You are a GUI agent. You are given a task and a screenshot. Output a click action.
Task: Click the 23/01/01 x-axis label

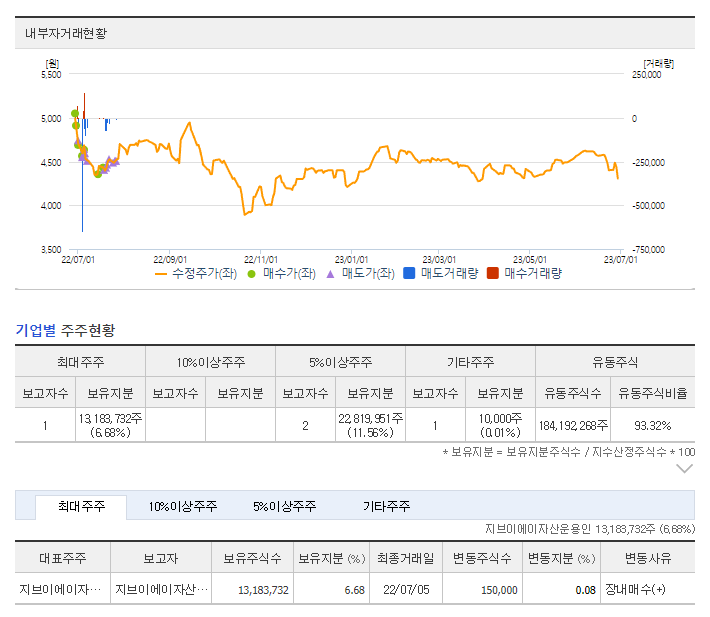(x=351, y=260)
